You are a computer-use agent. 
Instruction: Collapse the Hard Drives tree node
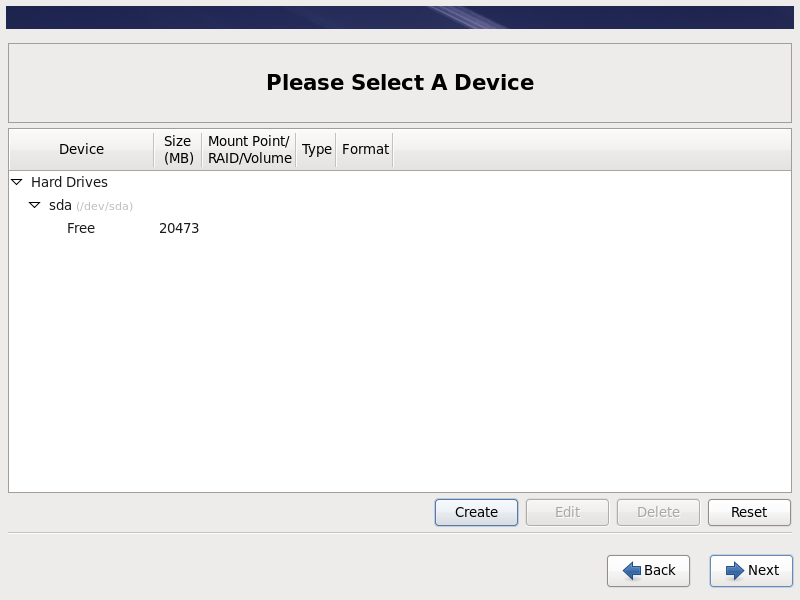click(17, 182)
